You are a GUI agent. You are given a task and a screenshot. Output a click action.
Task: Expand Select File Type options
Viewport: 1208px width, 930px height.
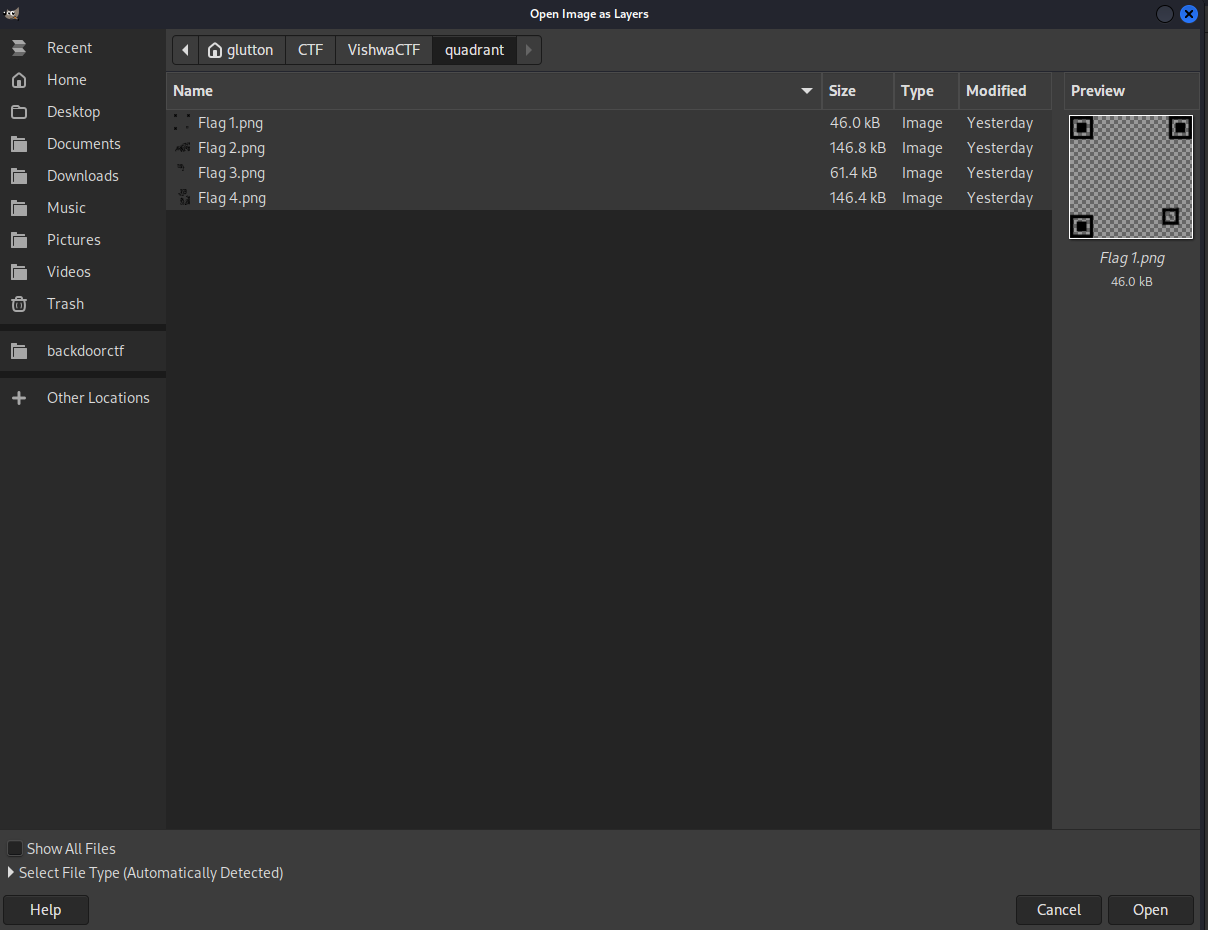tap(11, 873)
